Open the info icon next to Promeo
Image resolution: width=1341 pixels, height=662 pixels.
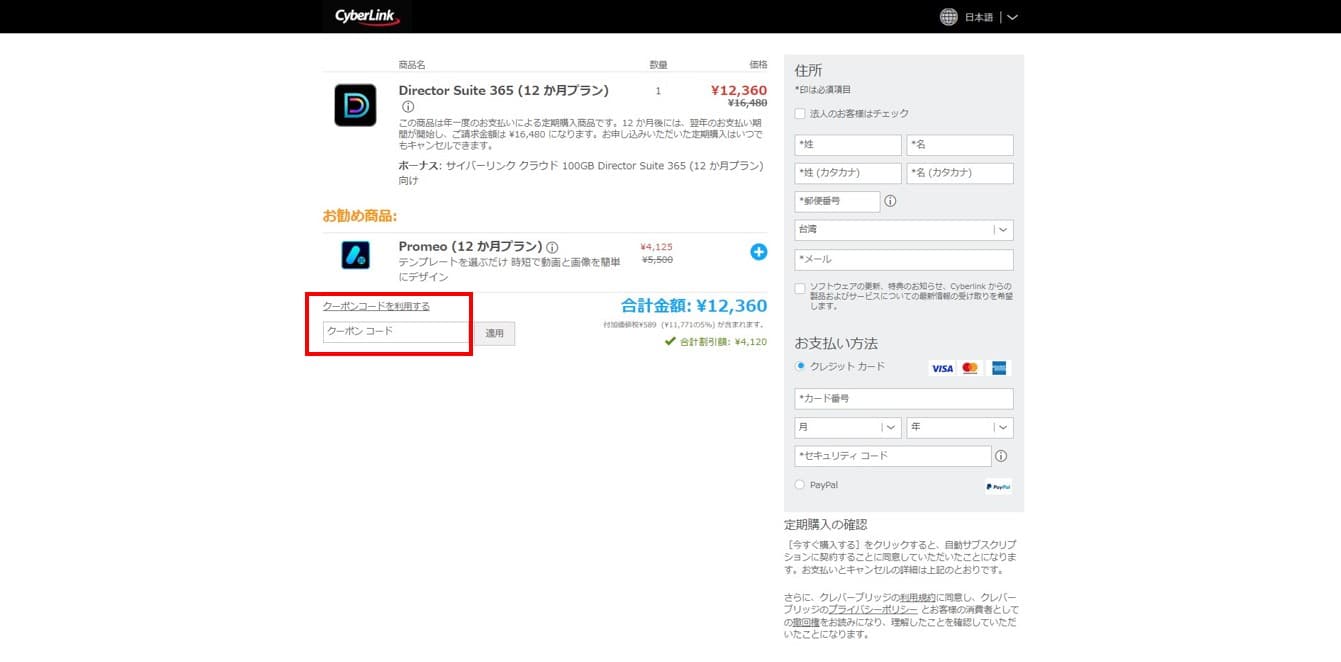pyautogui.click(x=552, y=247)
